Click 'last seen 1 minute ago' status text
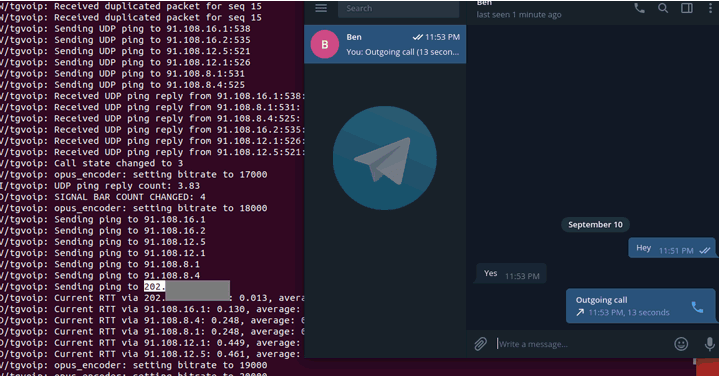Image resolution: width=719 pixels, height=376 pixels. (519, 15)
